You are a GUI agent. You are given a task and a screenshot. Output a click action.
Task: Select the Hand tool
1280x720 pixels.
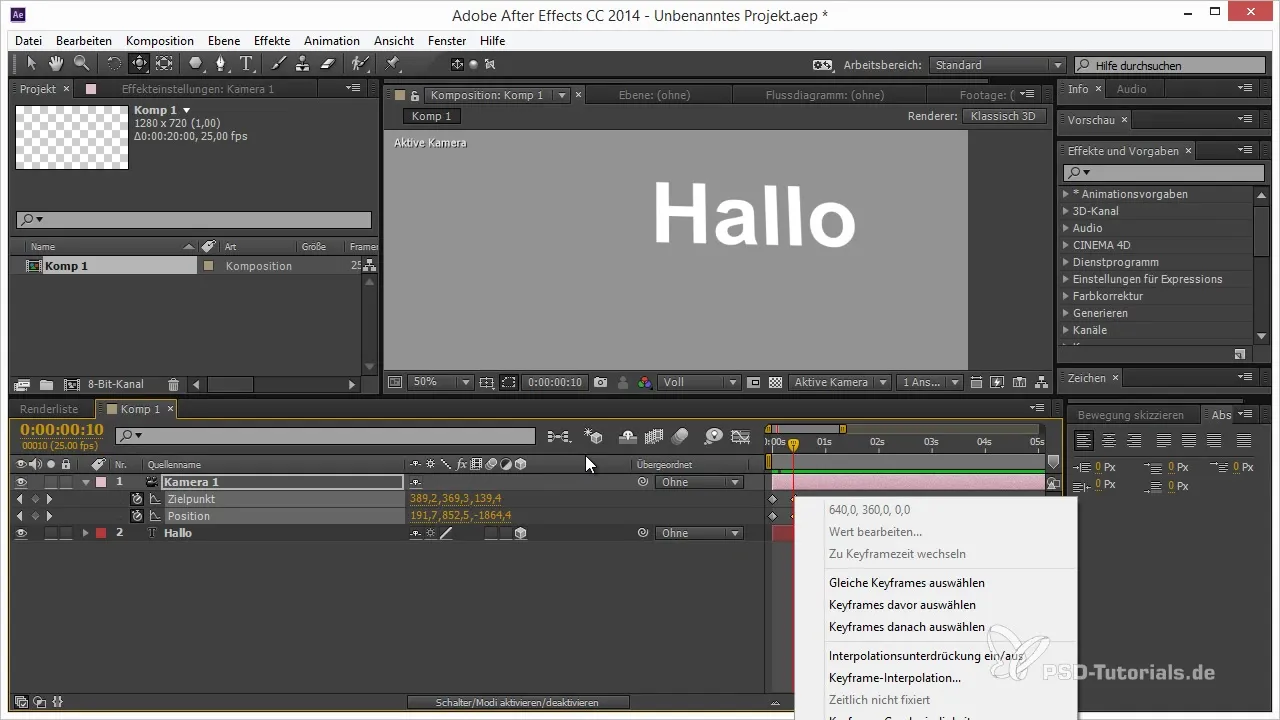pyautogui.click(x=55, y=63)
